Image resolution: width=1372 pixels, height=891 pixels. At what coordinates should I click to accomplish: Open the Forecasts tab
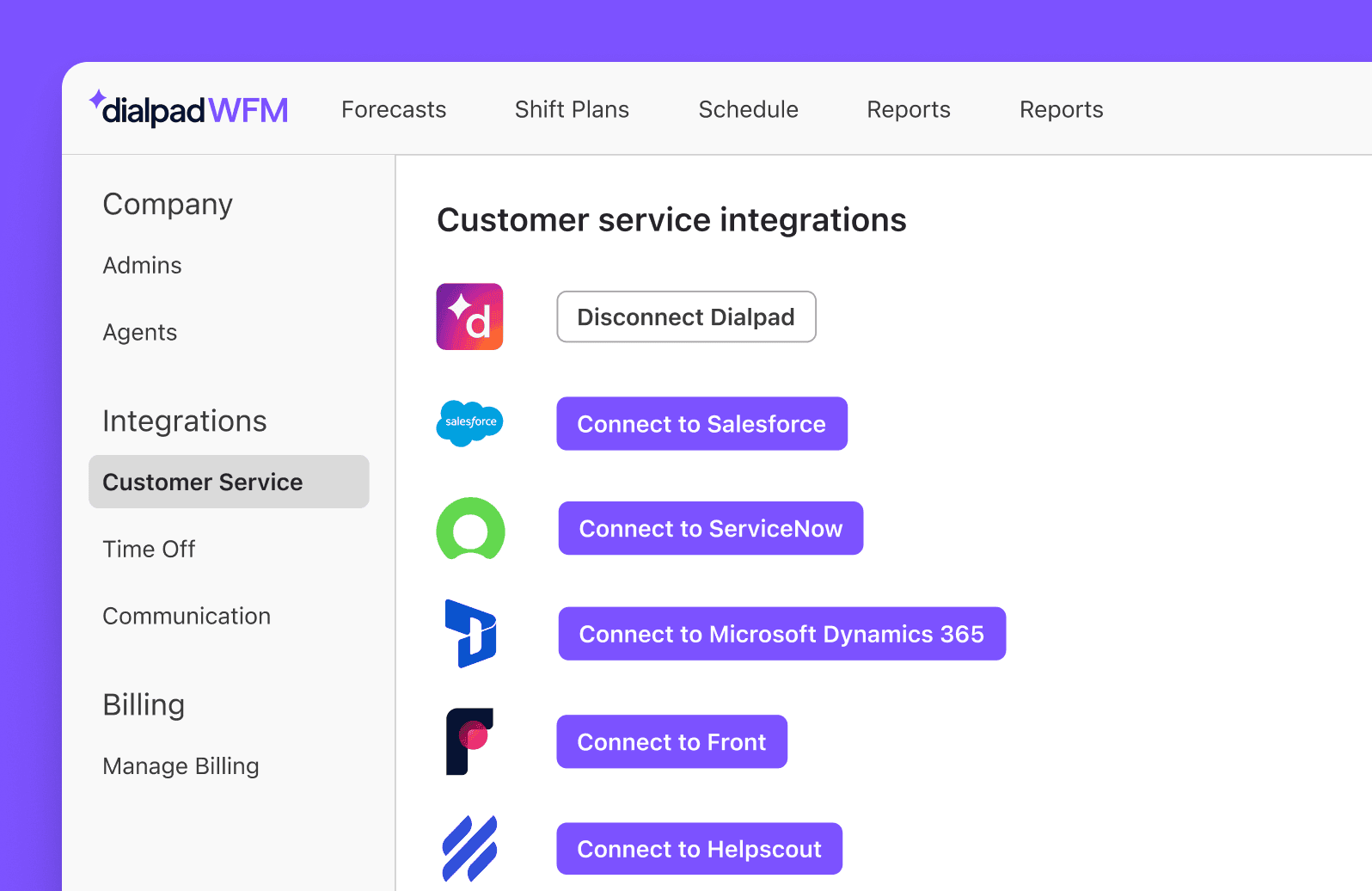(394, 110)
